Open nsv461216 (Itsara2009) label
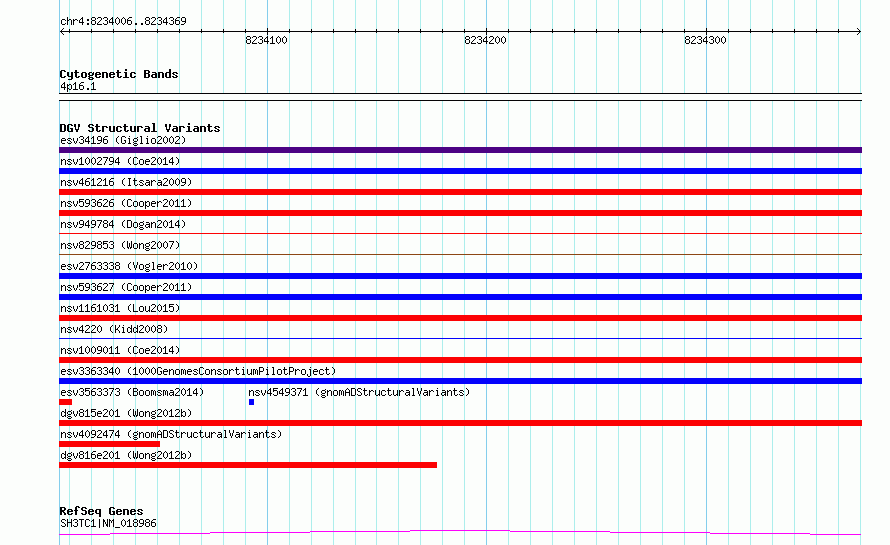The width and height of the screenshot is (890, 545). [126, 182]
